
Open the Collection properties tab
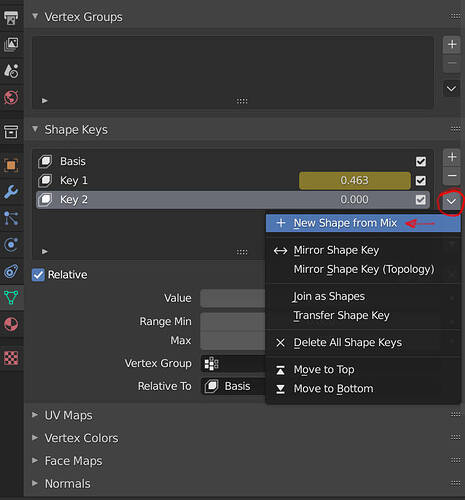coord(11,131)
